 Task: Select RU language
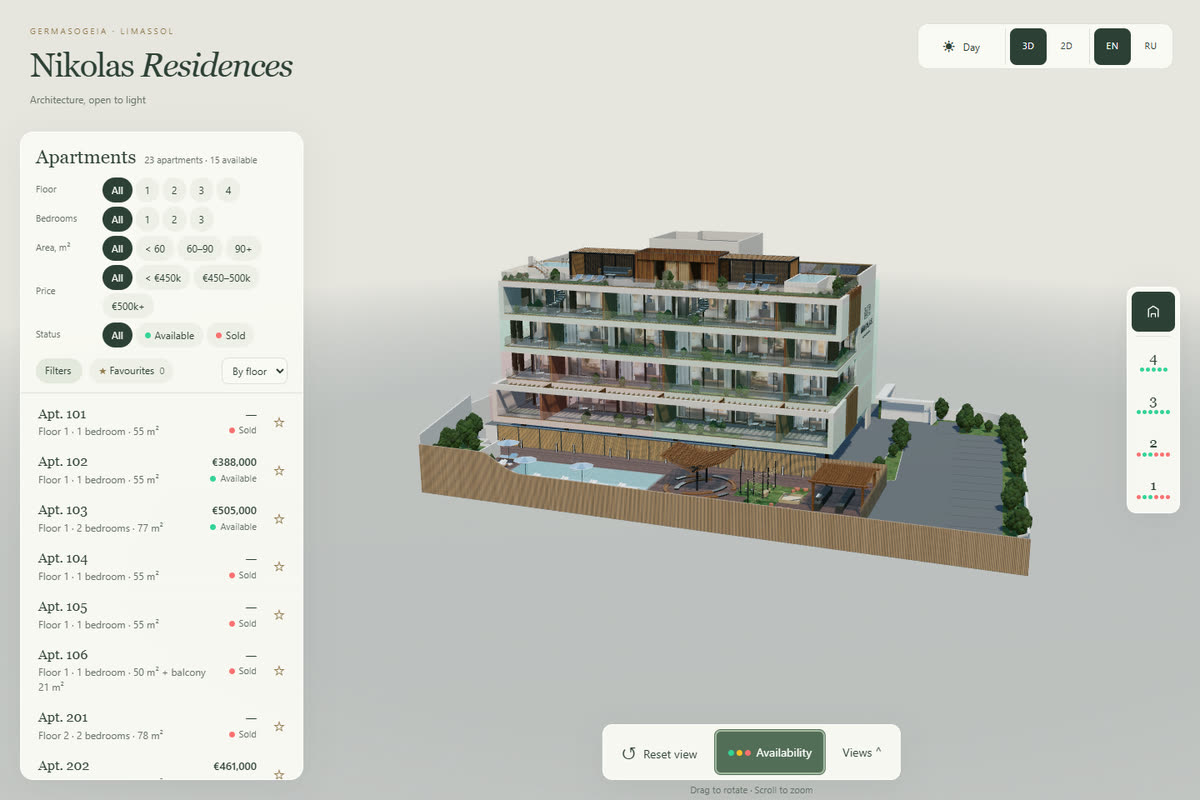pyautogui.click(x=1150, y=47)
